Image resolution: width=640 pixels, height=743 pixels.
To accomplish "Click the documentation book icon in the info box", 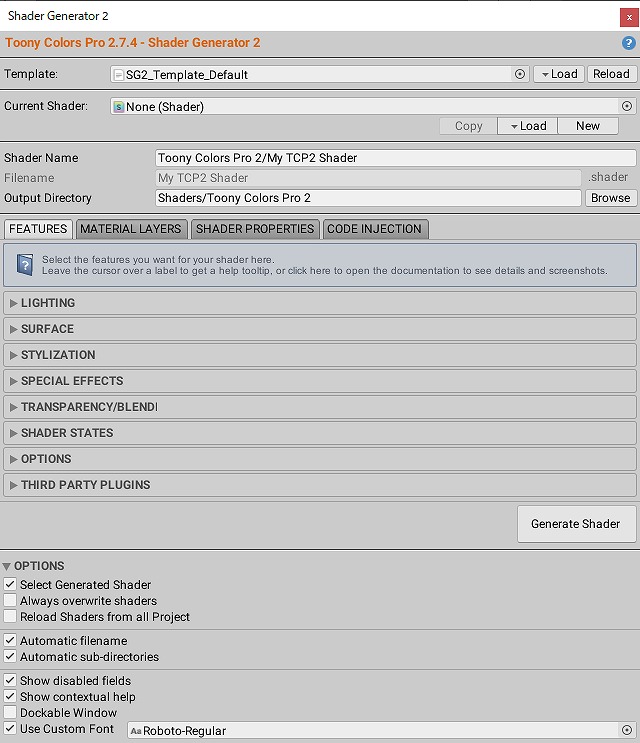I will [25, 264].
